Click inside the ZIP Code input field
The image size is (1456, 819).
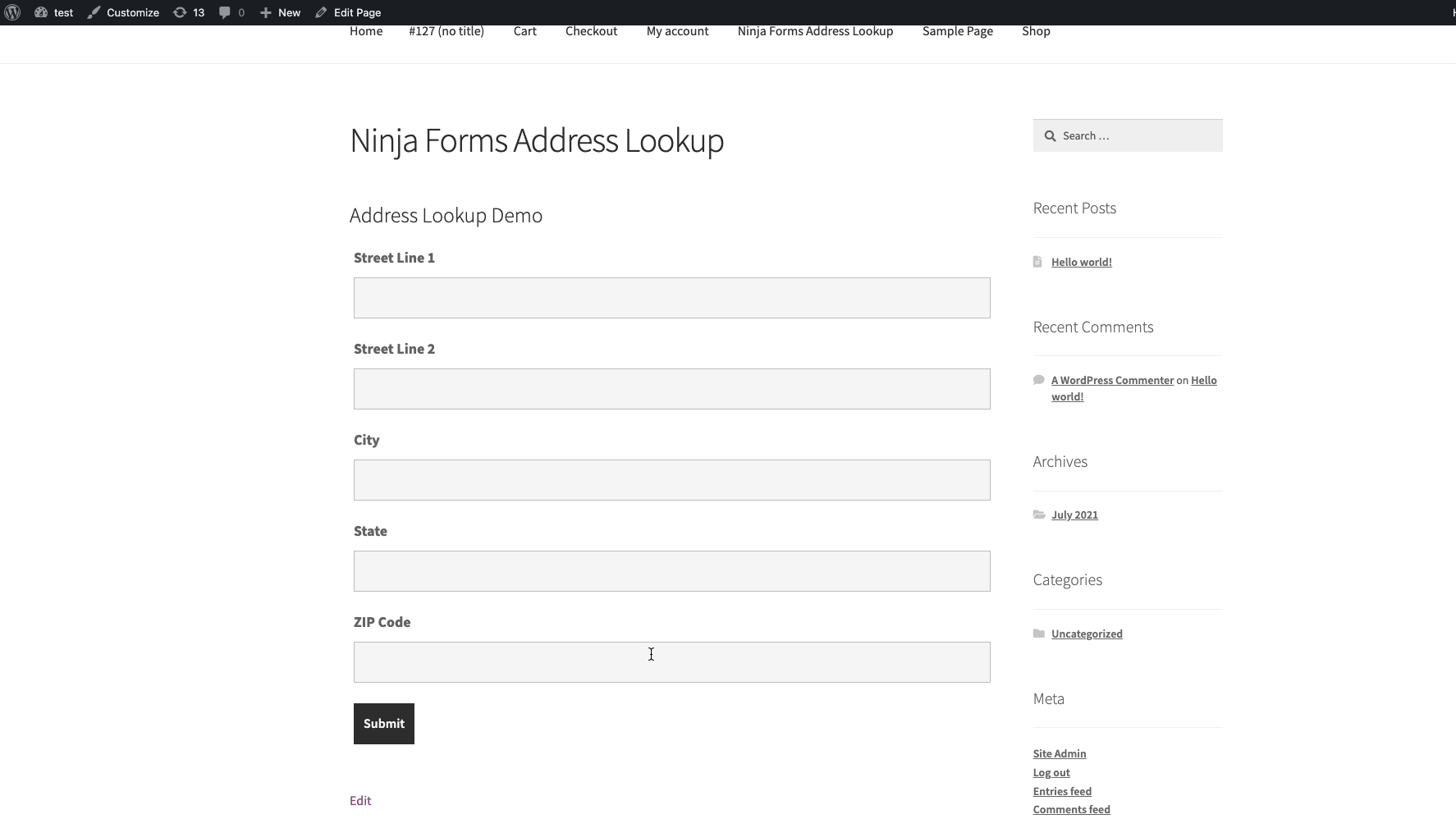671,662
